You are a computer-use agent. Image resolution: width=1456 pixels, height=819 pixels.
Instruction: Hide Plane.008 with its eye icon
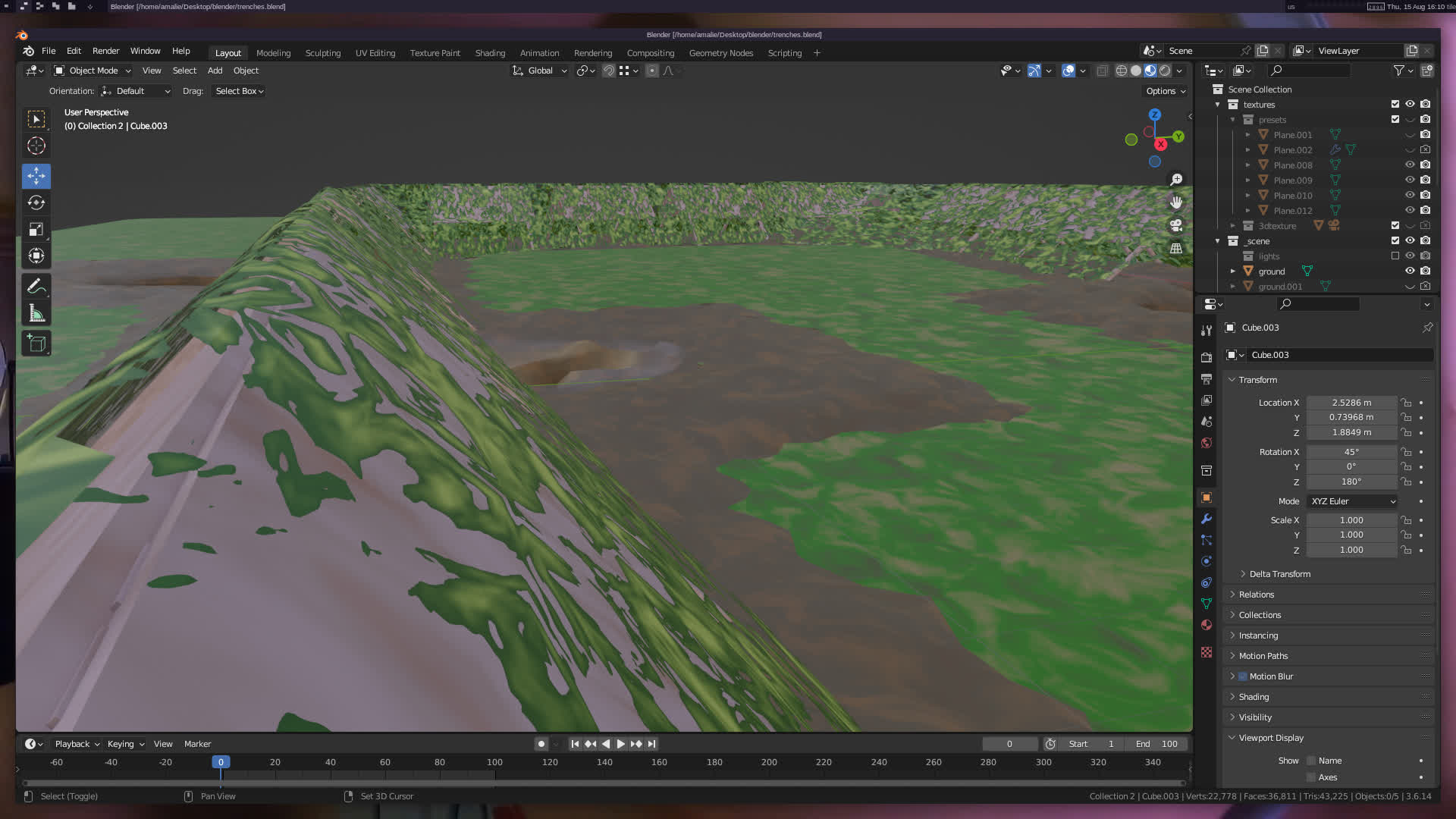(1410, 165)
